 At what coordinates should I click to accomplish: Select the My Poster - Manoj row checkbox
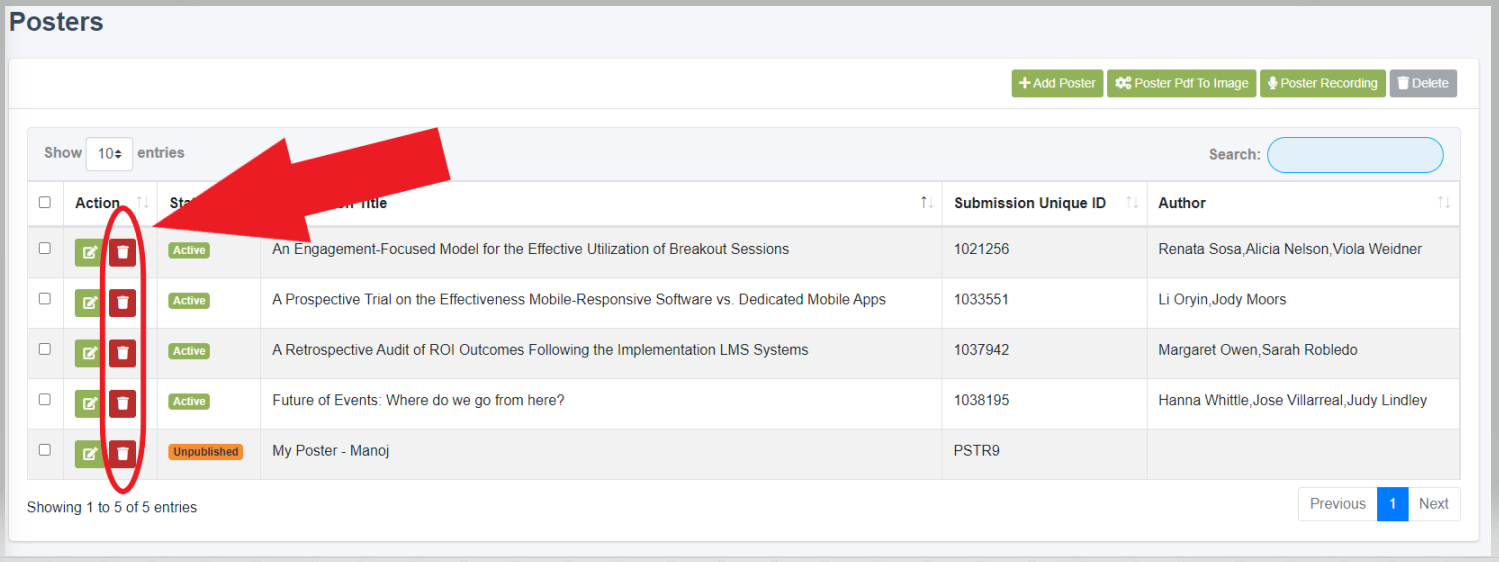point(45,450)
